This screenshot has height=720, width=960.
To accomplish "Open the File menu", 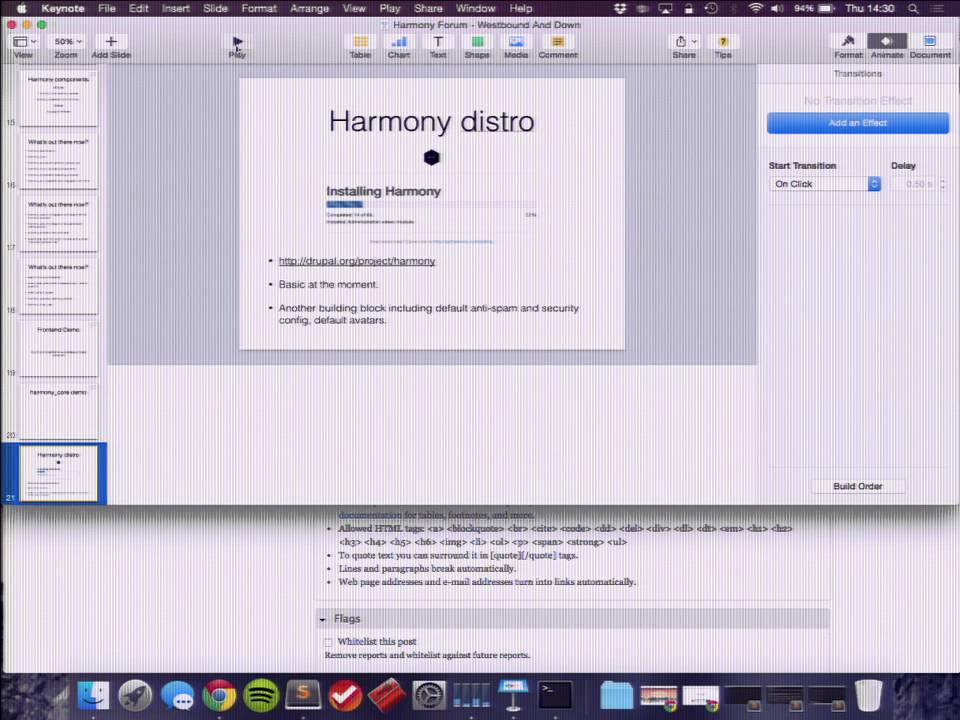I will point(107,9).
